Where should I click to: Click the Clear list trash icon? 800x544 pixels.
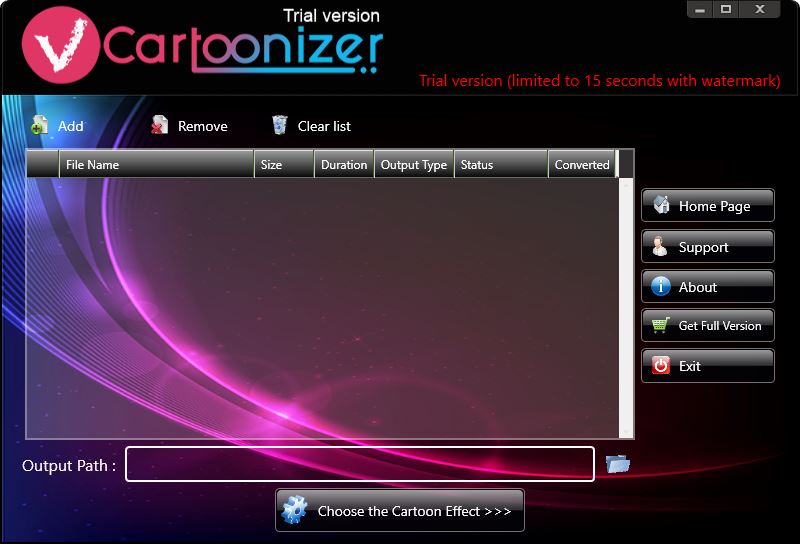[x=280, y=125]
